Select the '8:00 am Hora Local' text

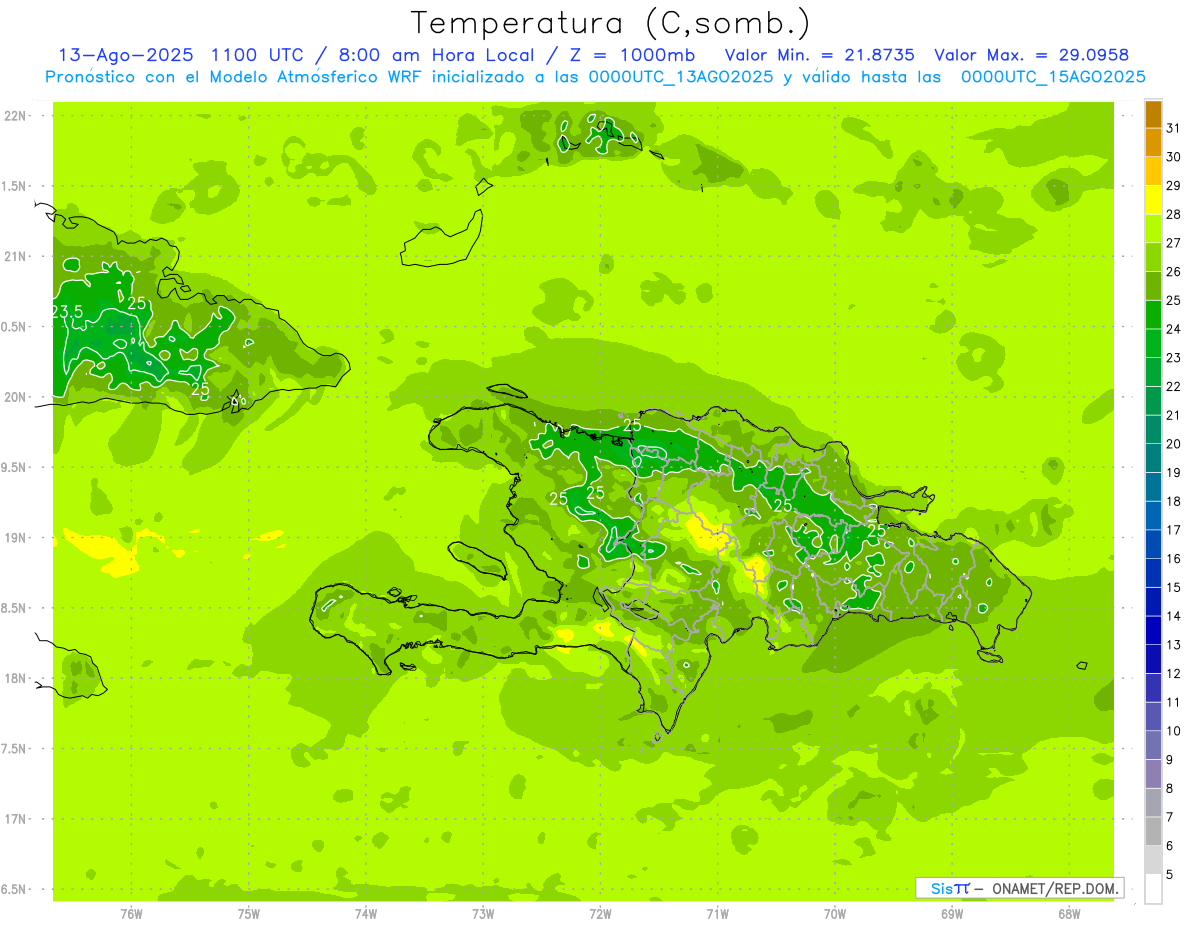pyautogui.click(x=436, y=55)
